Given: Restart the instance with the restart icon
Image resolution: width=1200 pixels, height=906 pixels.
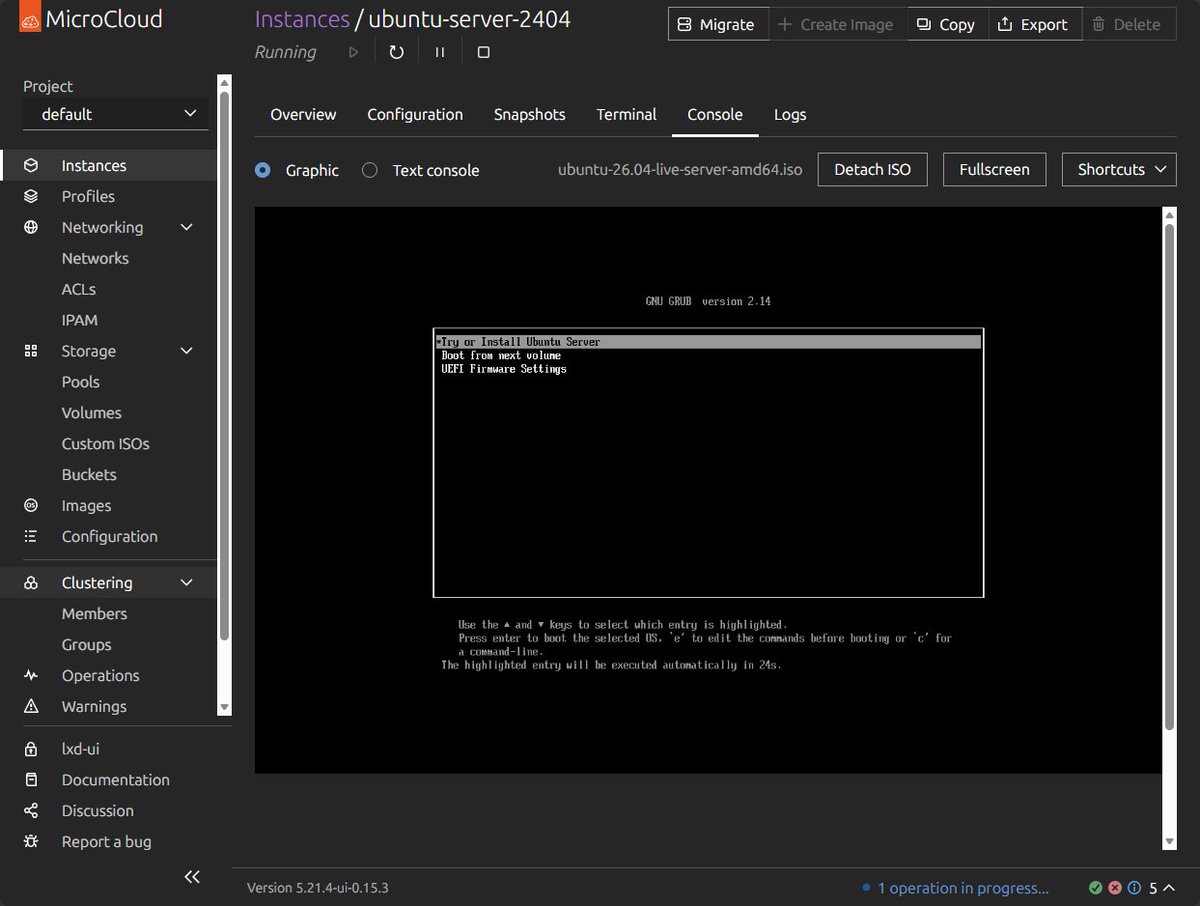Looking at the screenshot, I should tap(396, 52).
